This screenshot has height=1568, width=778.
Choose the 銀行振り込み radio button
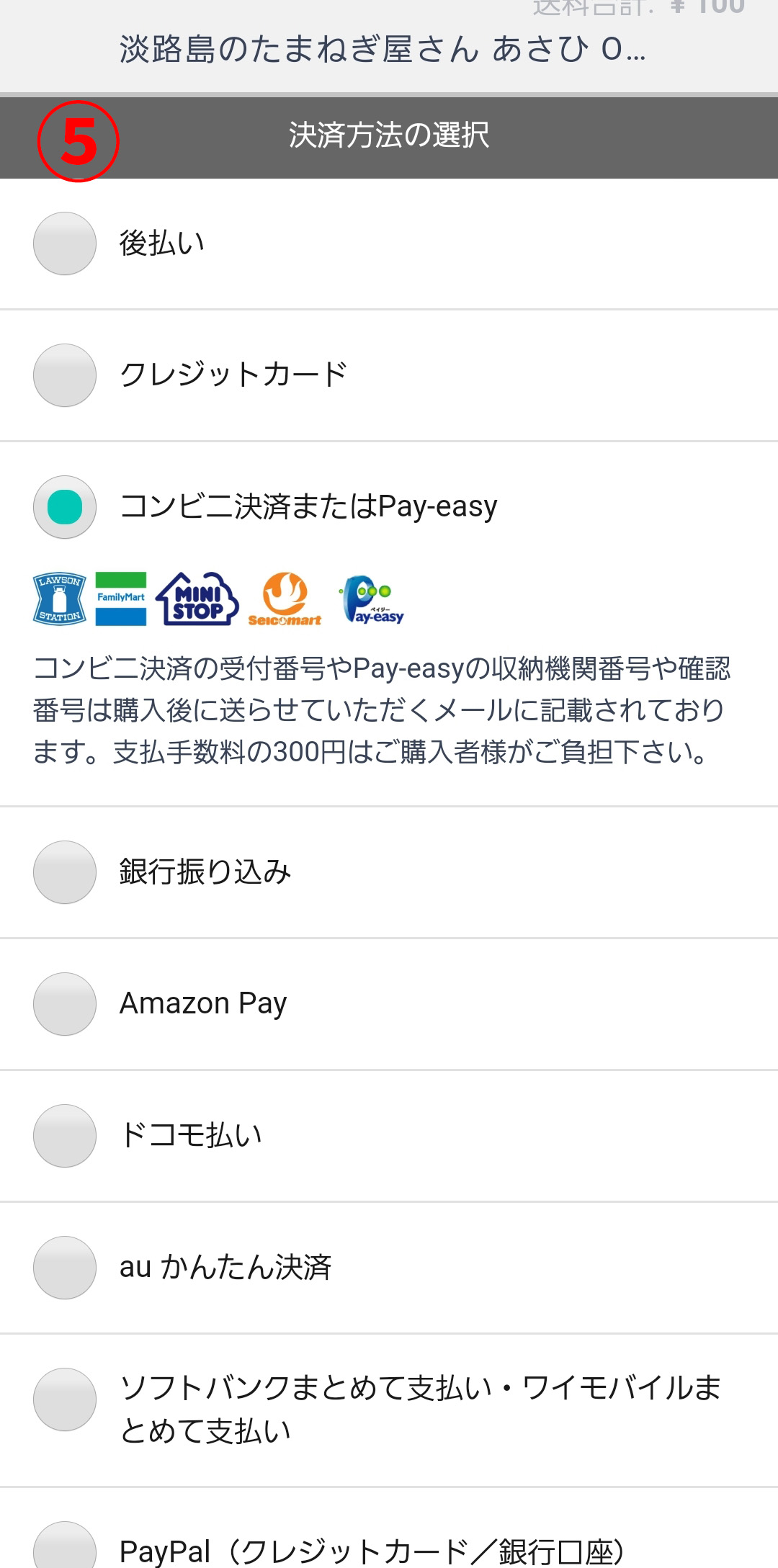point(65,872)
